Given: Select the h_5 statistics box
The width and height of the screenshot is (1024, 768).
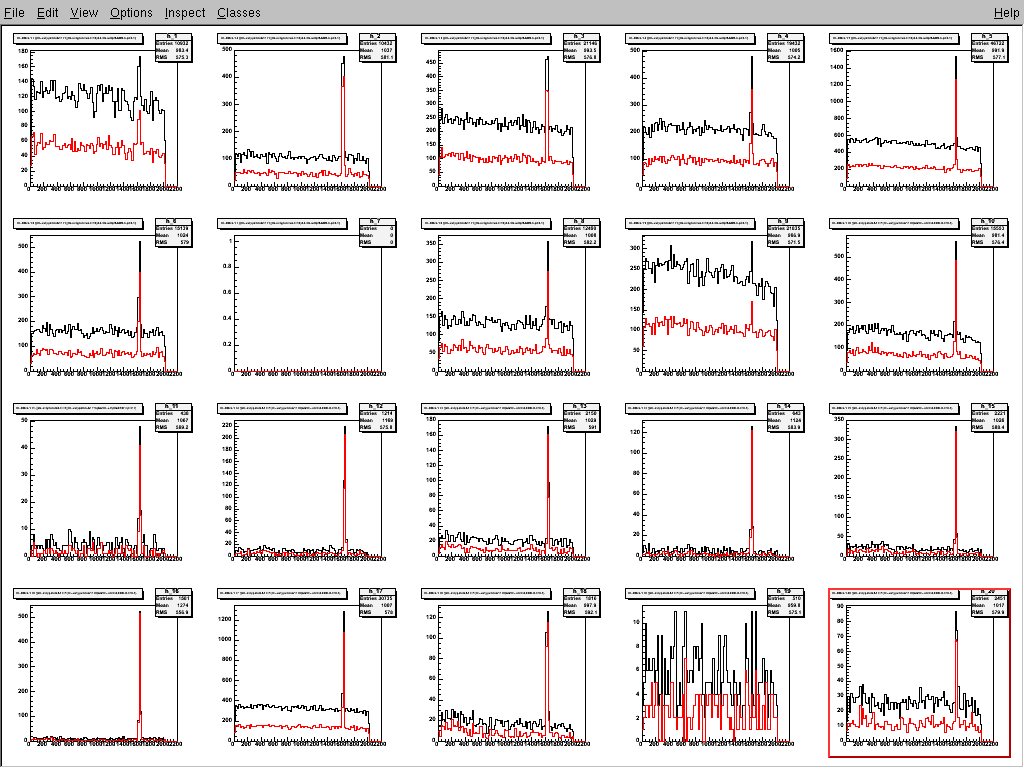Looking at the screenshot, I should [989, 48].
